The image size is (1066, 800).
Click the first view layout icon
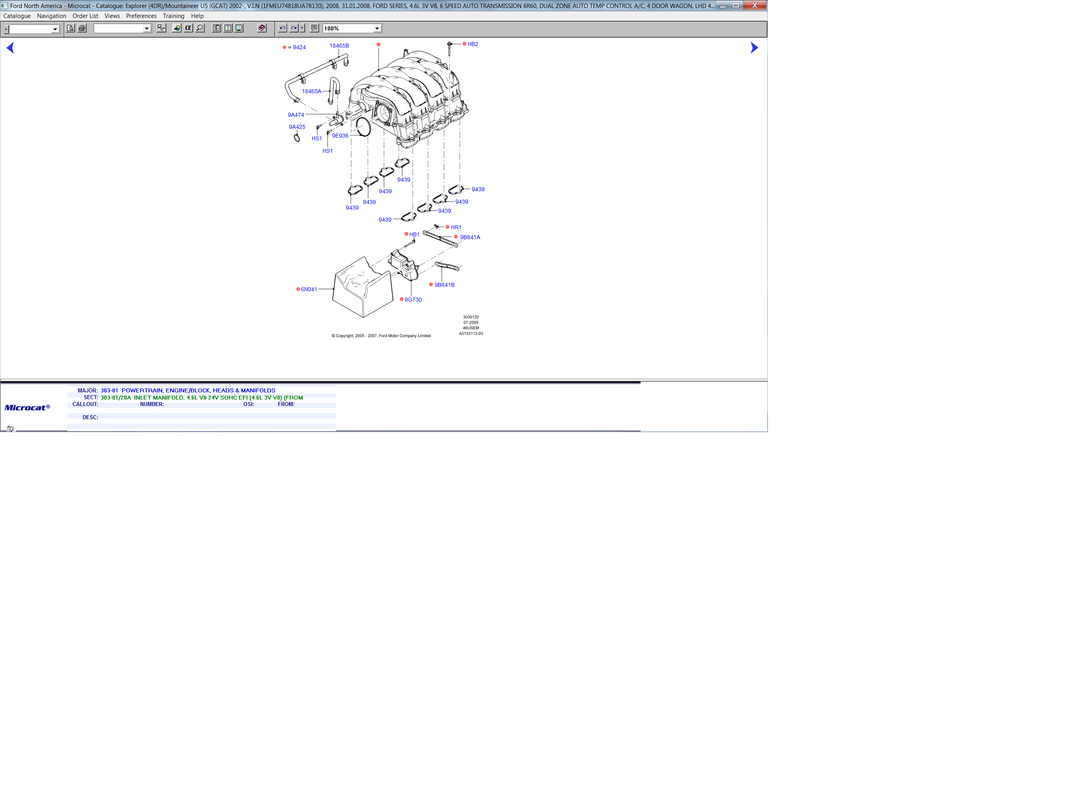point(217,29)
